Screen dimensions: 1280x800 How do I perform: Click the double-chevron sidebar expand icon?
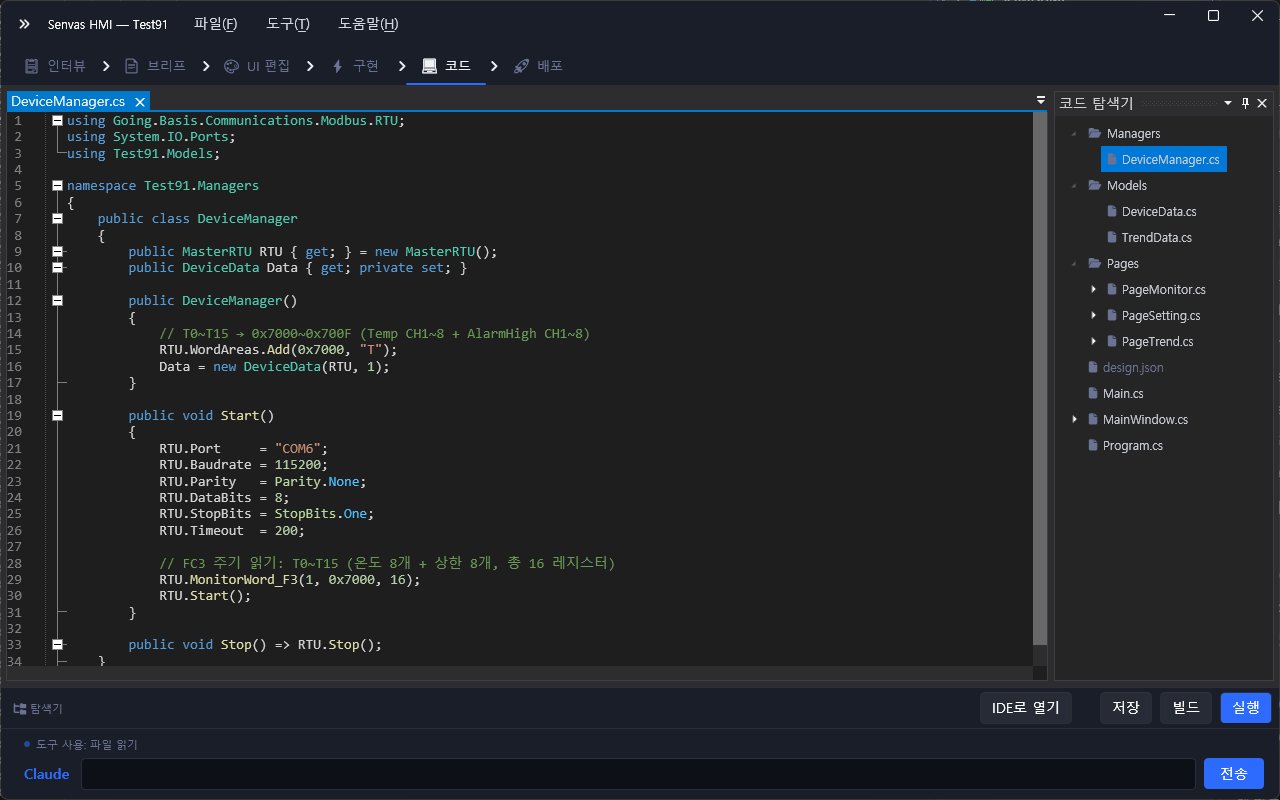click(x=24, y=24)
